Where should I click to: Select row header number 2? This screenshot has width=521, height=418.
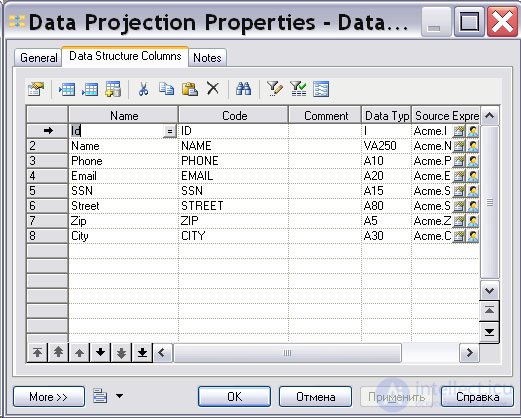click(x=47, y=146)
